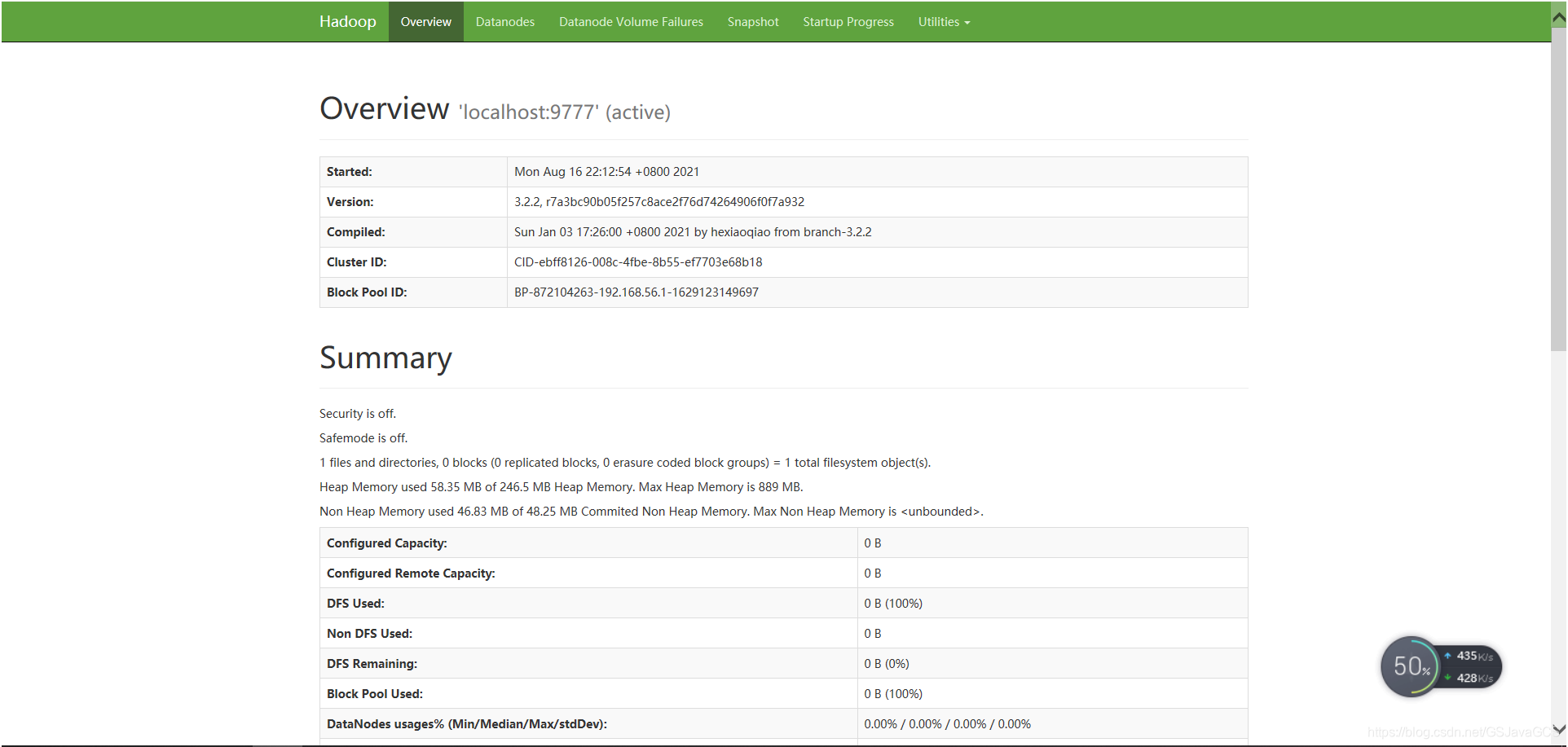Click the DataNodes usages% label
The image size is (1568, 747).
[467, 724]
